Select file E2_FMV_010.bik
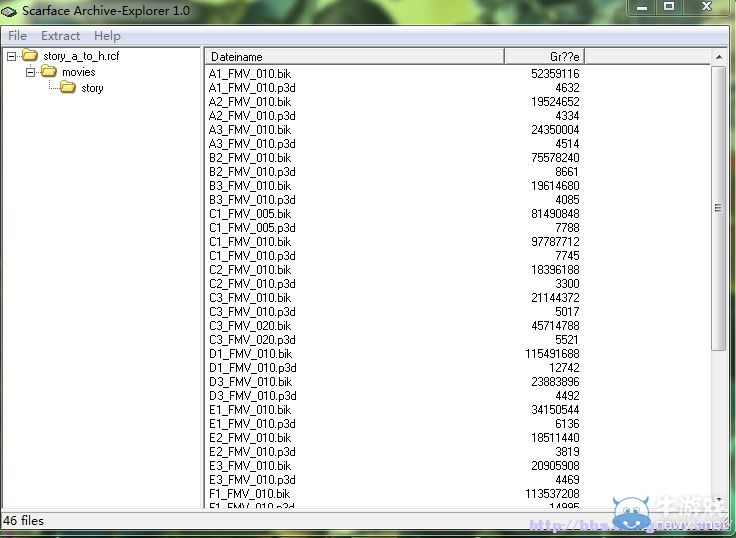 [250, 438]
